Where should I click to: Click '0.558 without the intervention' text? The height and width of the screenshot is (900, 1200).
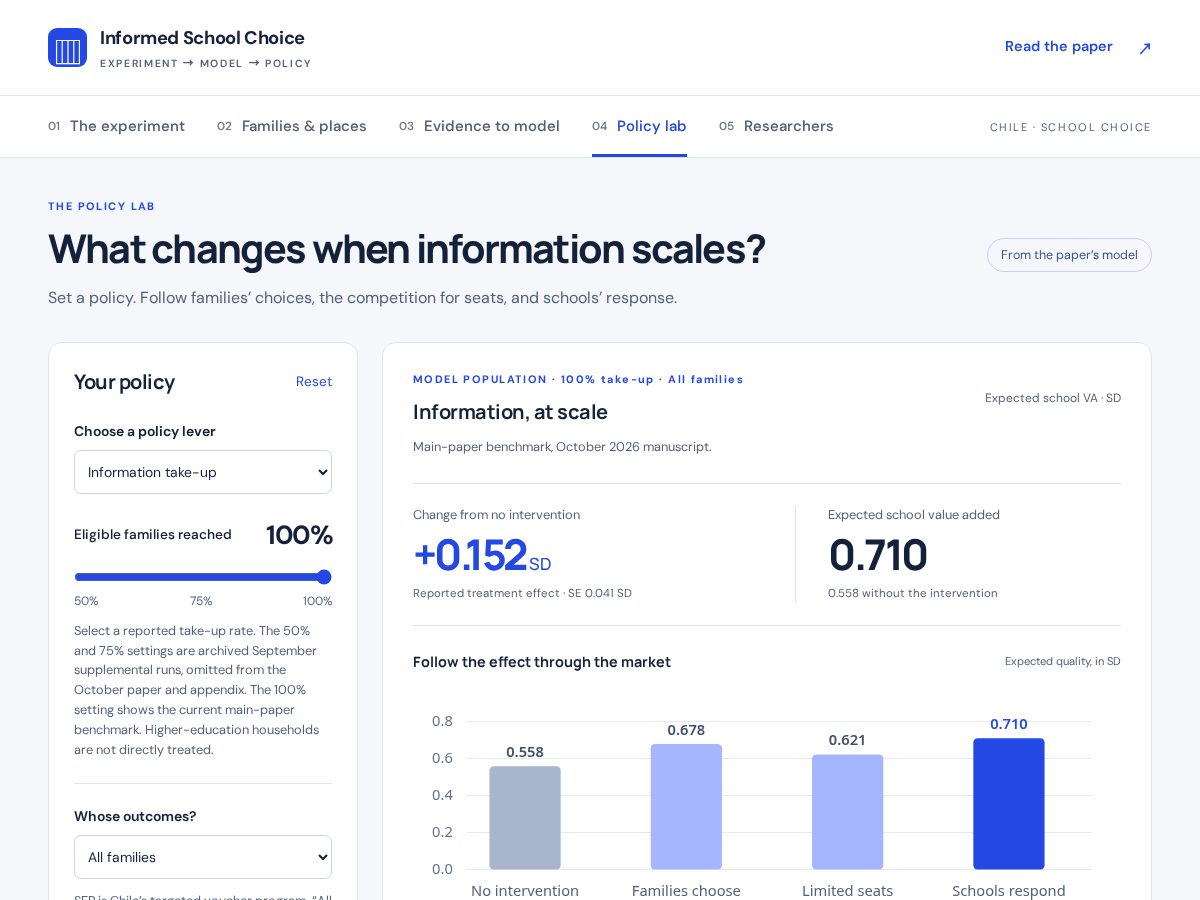click(x=913, y=593)
